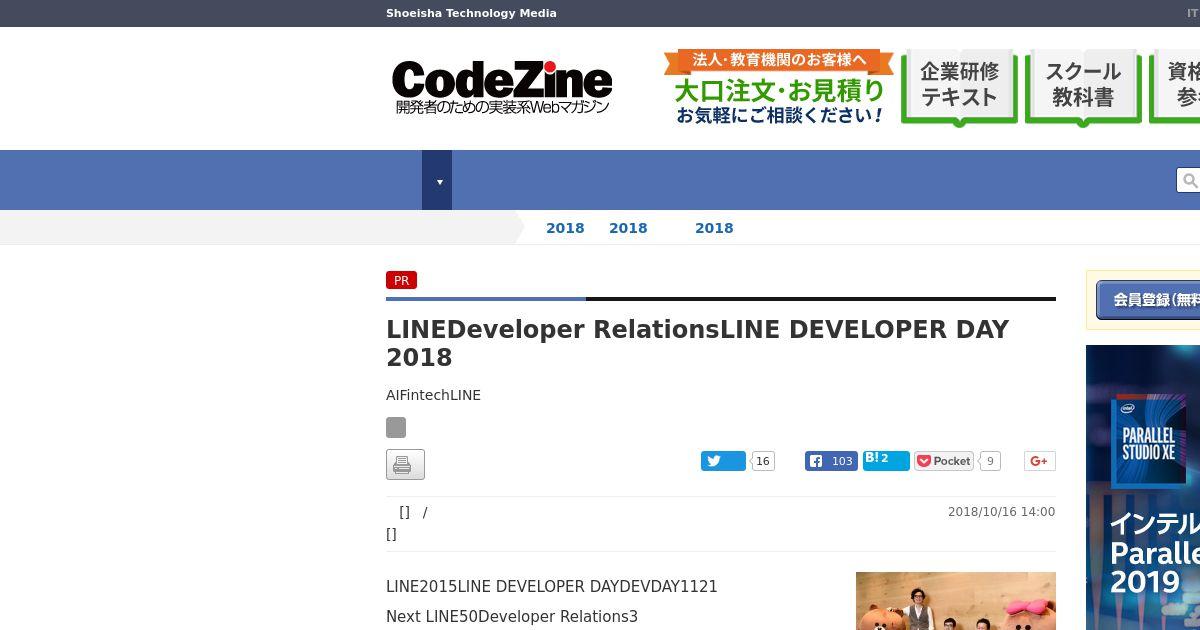
Task: Open the third 2018 breadcrumb link
Action: coord(714,228)
